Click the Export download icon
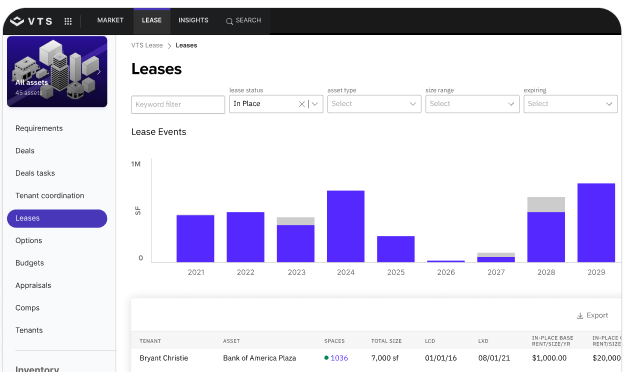The image size is (623, 372). [580, 316]
